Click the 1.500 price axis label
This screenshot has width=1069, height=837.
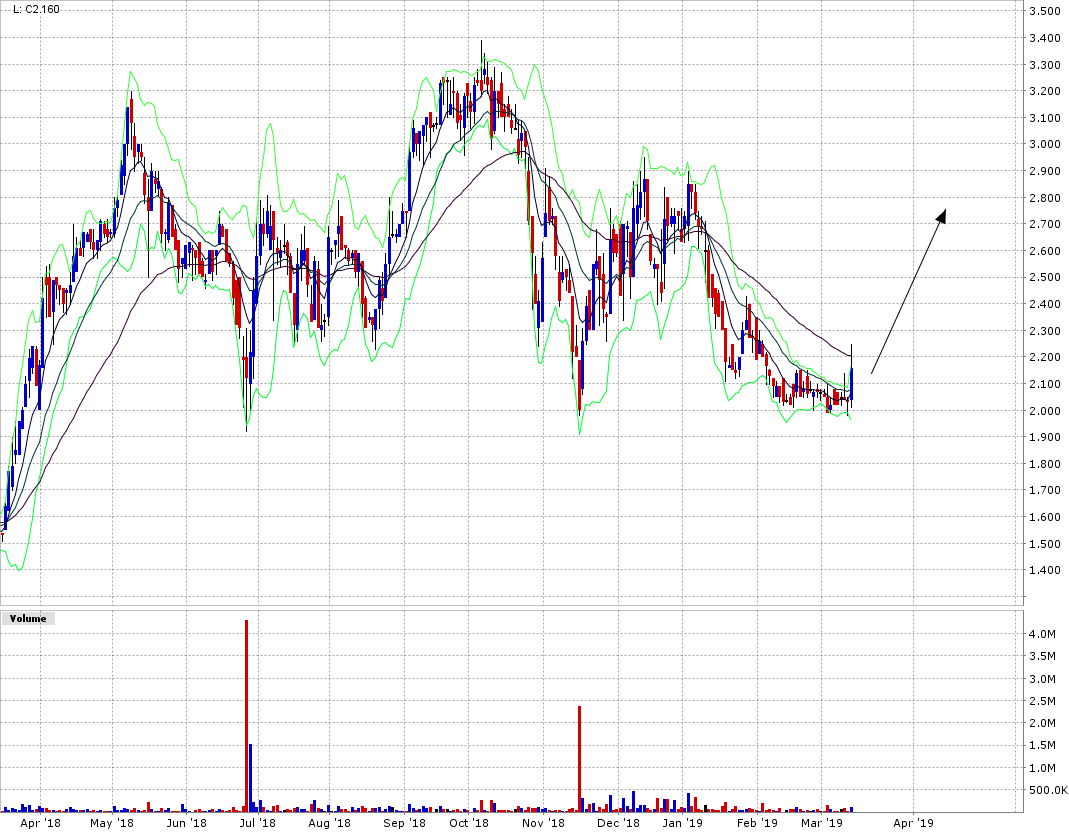(x=1045, y=544)
